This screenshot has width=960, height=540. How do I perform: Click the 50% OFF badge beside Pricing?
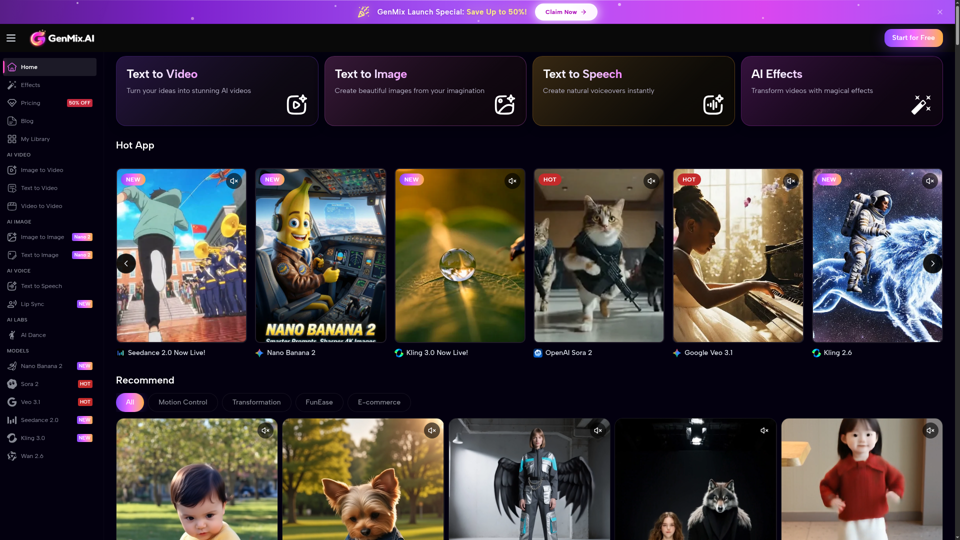80,103
